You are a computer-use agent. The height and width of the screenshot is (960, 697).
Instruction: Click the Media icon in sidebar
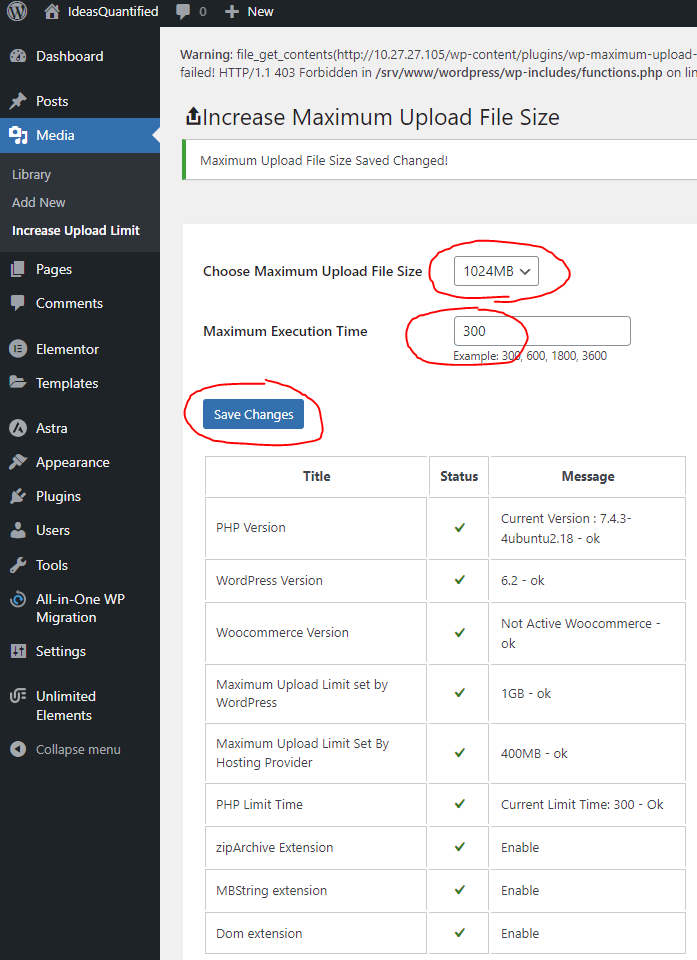[18, 135]
